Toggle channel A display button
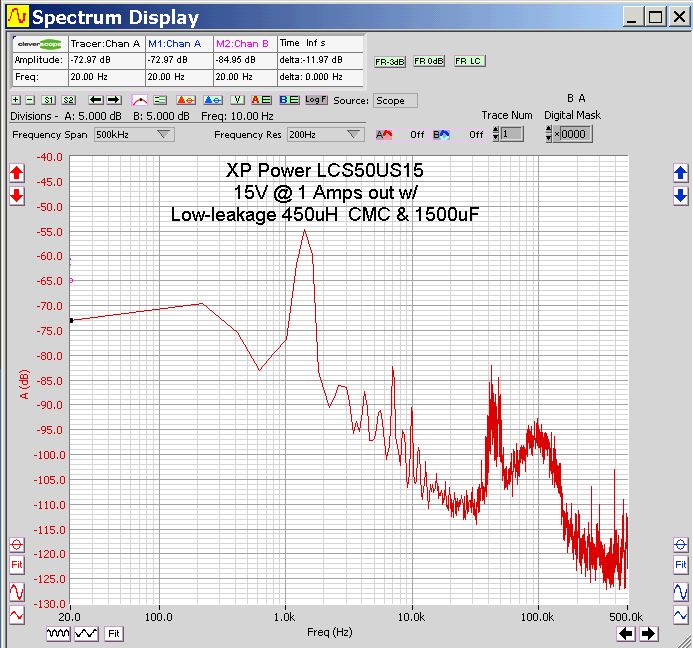Screen dimensions: 693x648 pyautogui.click(x=261, y=100)
